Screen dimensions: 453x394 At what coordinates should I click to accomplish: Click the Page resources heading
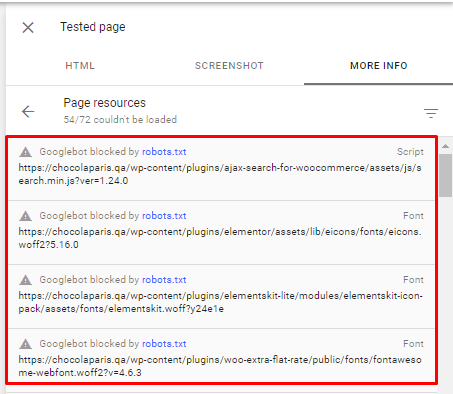click(x=105, y=103)
